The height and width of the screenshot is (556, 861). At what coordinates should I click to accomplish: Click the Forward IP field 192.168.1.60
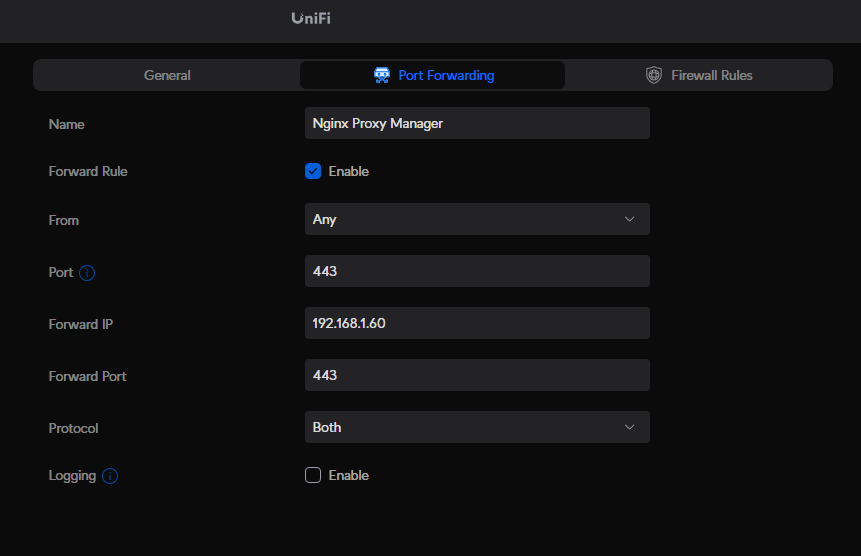[x=477, y=323]
